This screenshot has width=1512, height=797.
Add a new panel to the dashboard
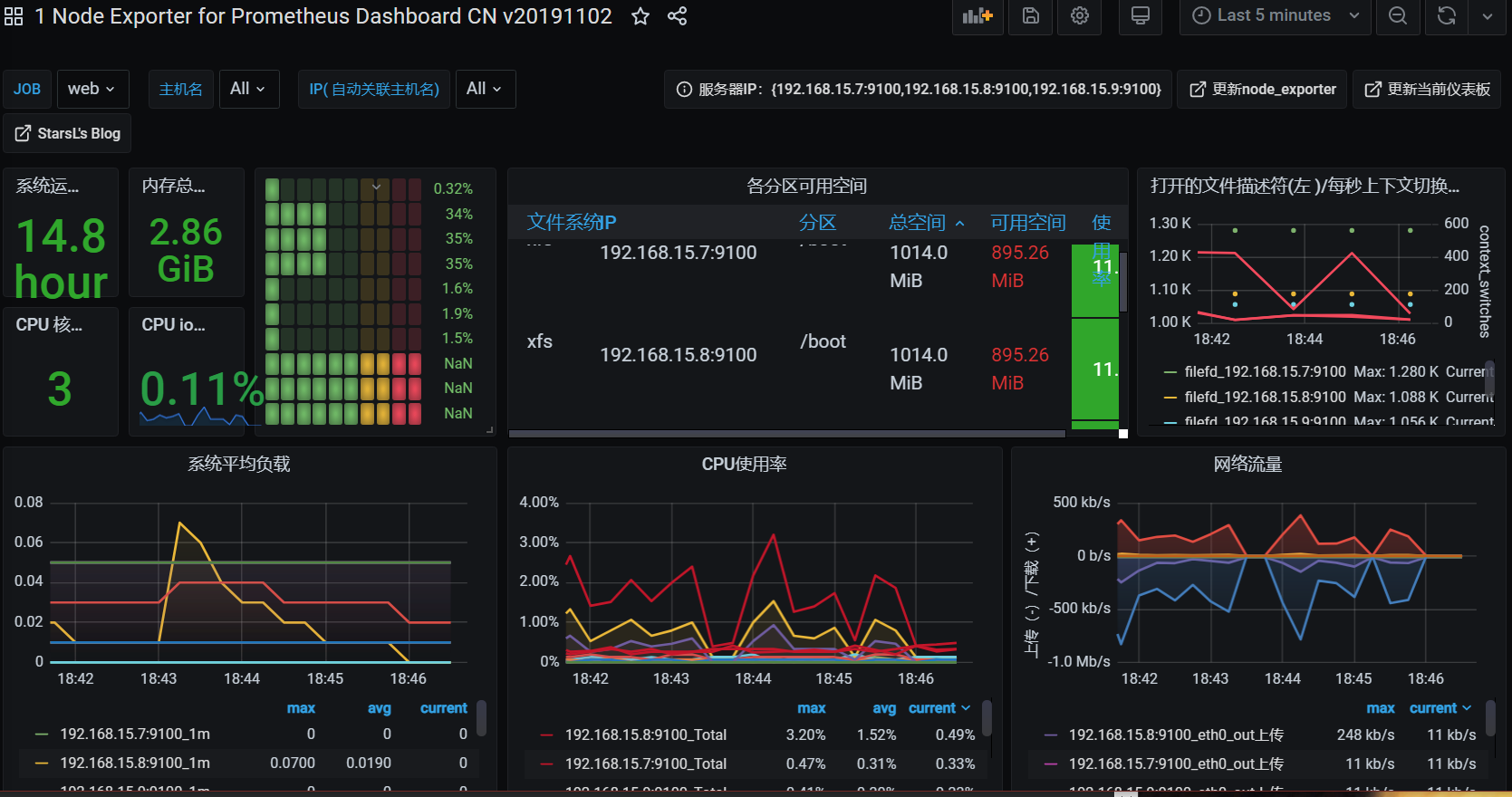pyautogui.click(x=978, y=16)
